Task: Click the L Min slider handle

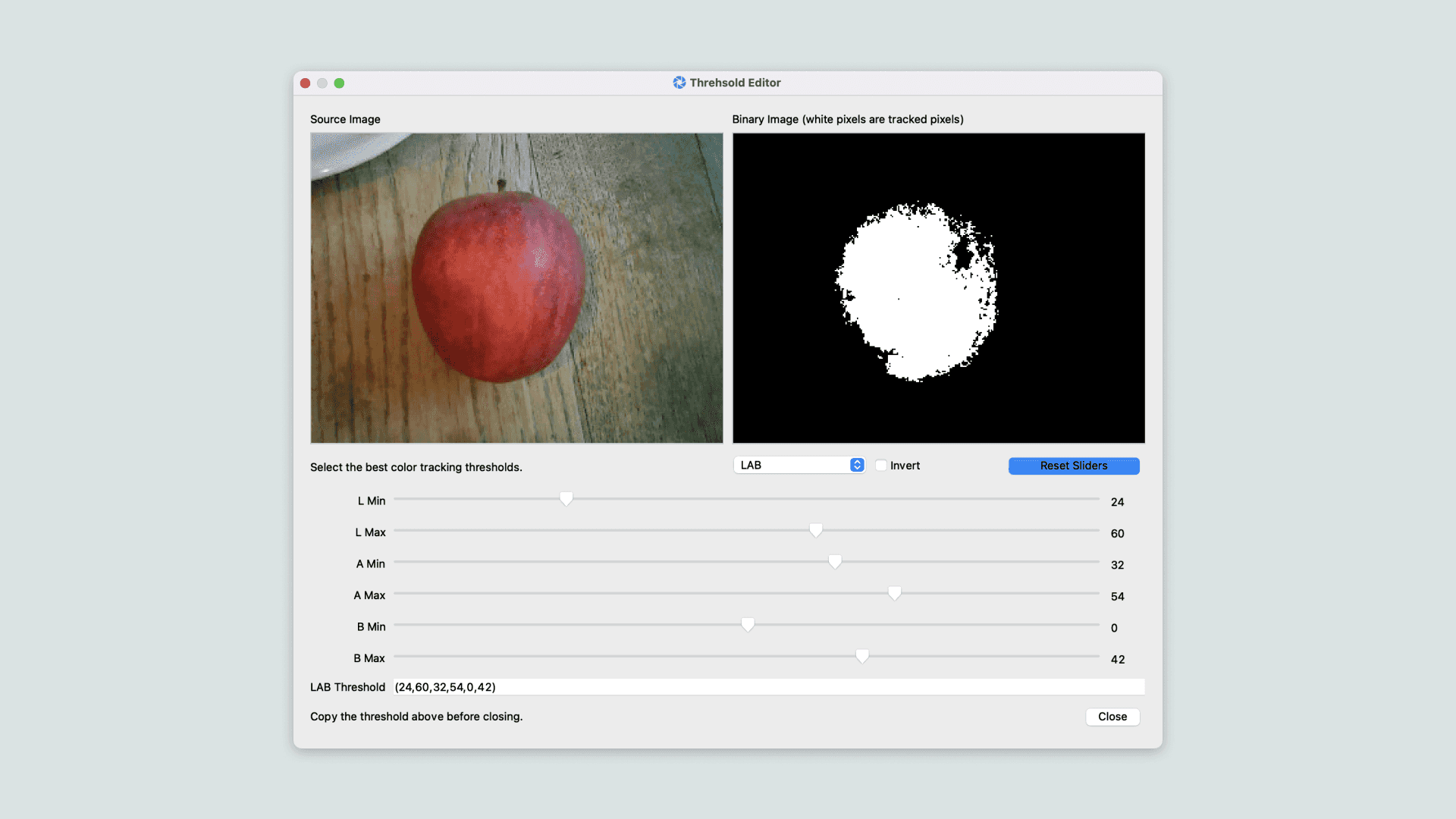Action: [x=566, y=499]
